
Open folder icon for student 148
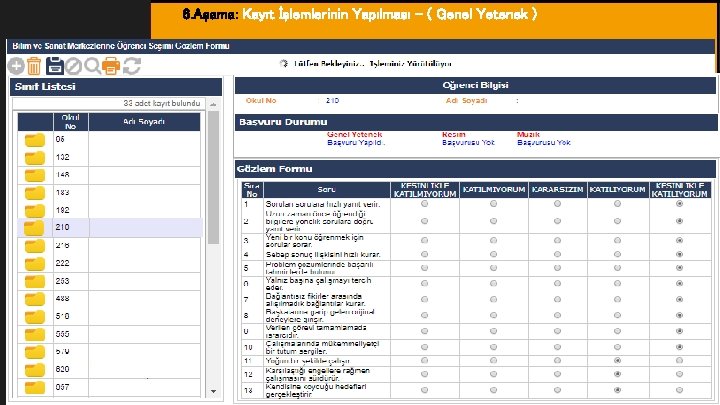(35, 175)
